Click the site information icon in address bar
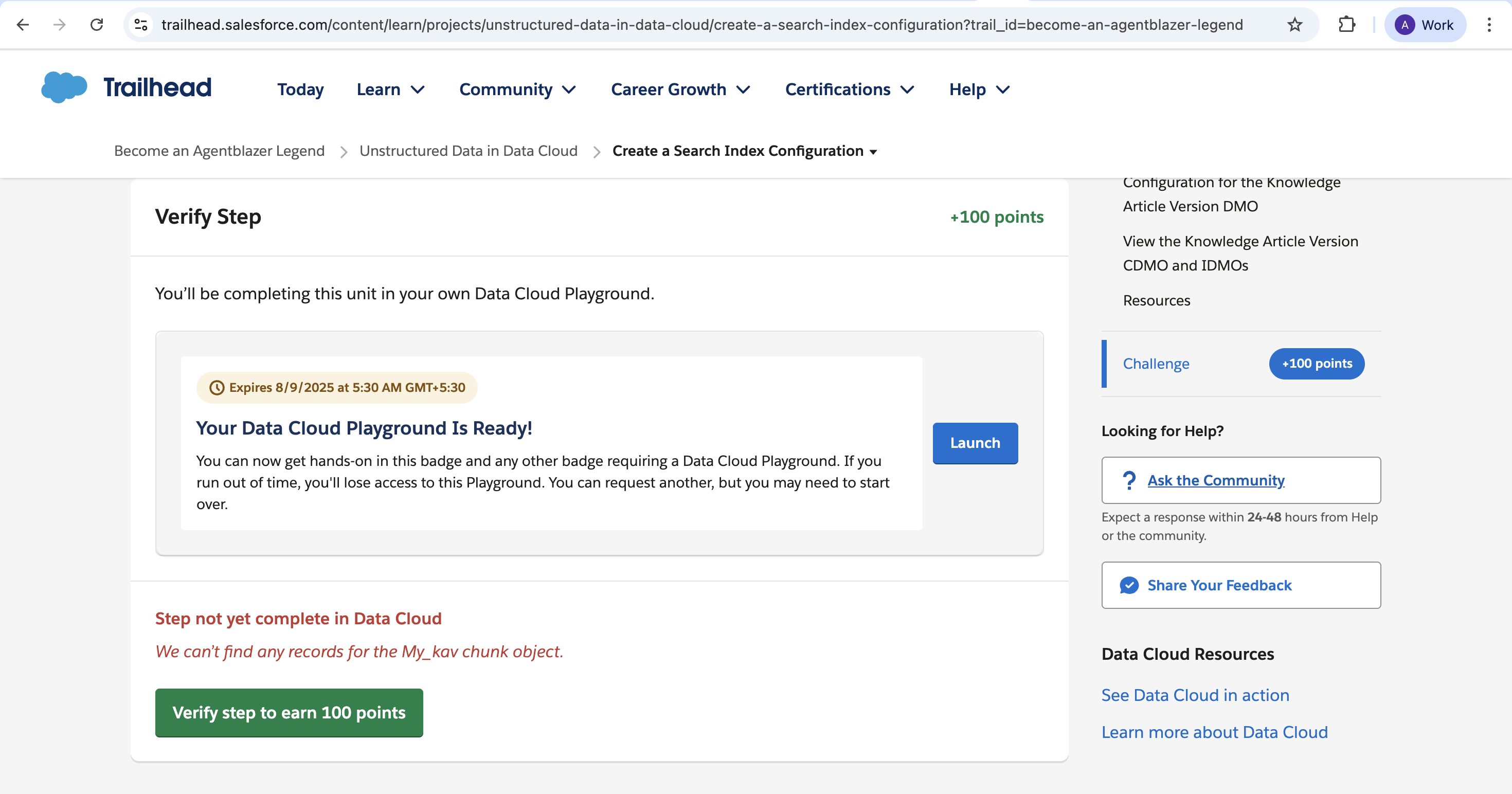Screen dimensions: 1512x794 [141, 25]
